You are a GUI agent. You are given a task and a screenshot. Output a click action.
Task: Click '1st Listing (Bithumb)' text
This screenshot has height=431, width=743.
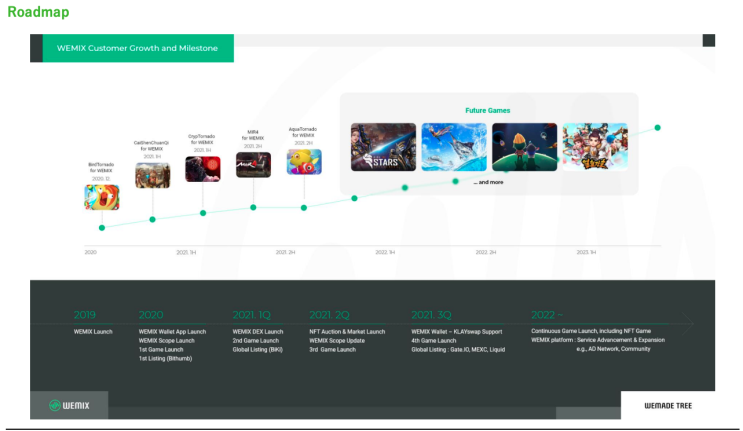165,359
